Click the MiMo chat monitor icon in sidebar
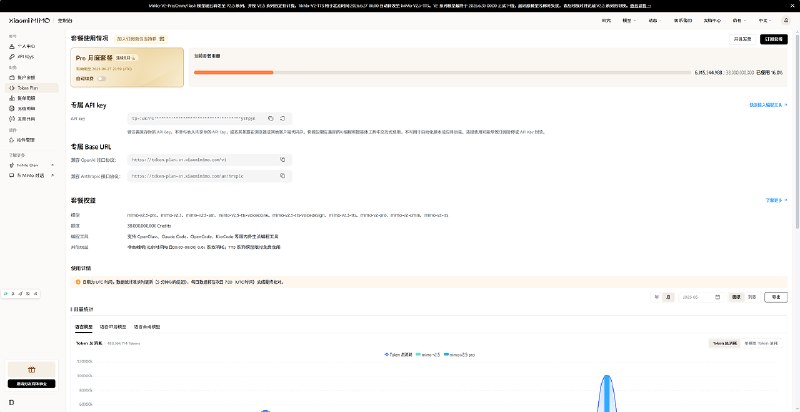800x412 pixels. click(x=12, y=175)
